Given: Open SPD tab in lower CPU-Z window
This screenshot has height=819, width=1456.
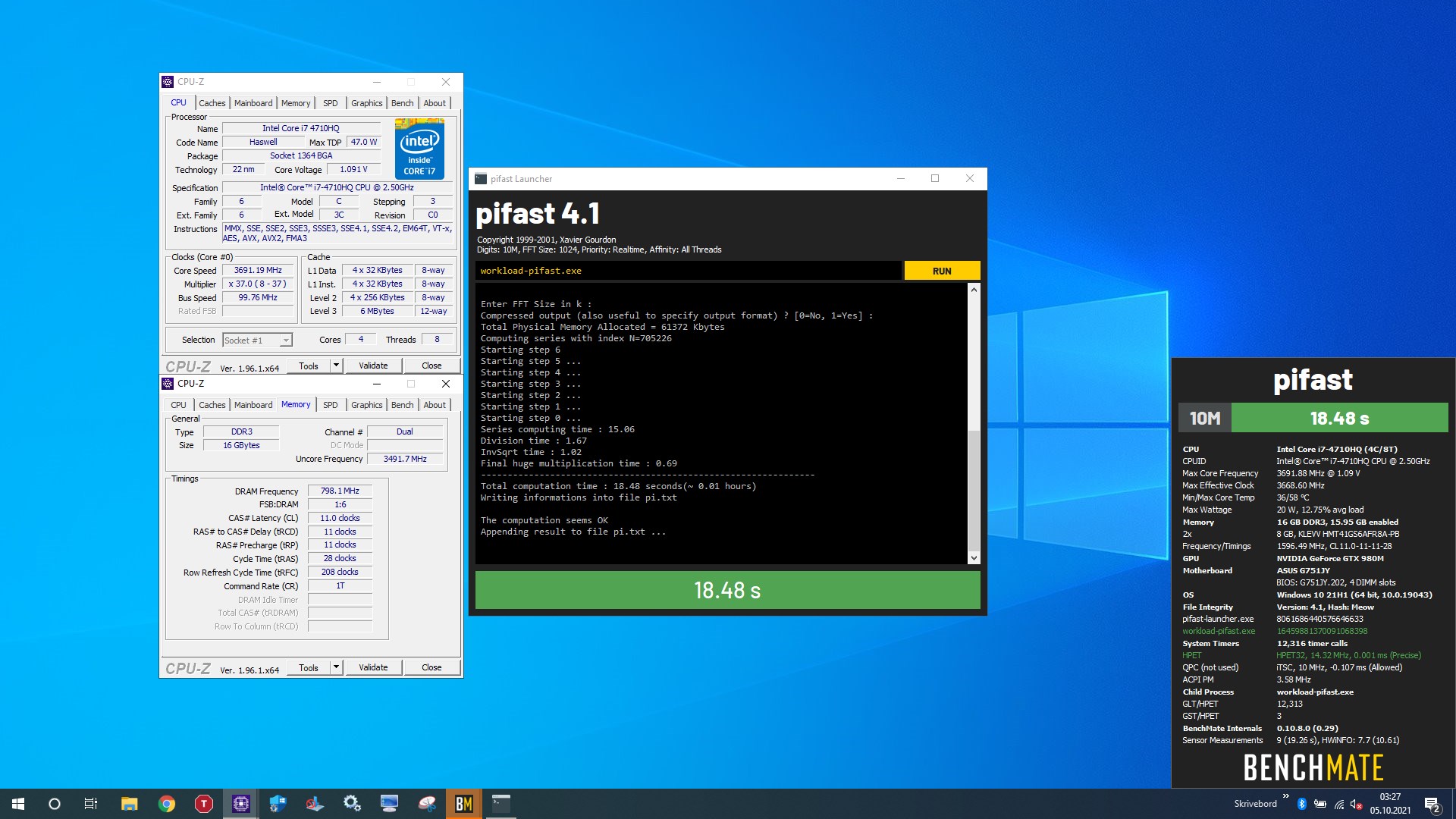Looking at the screenshot, I should pyautogui.click(x=331, y=405).
